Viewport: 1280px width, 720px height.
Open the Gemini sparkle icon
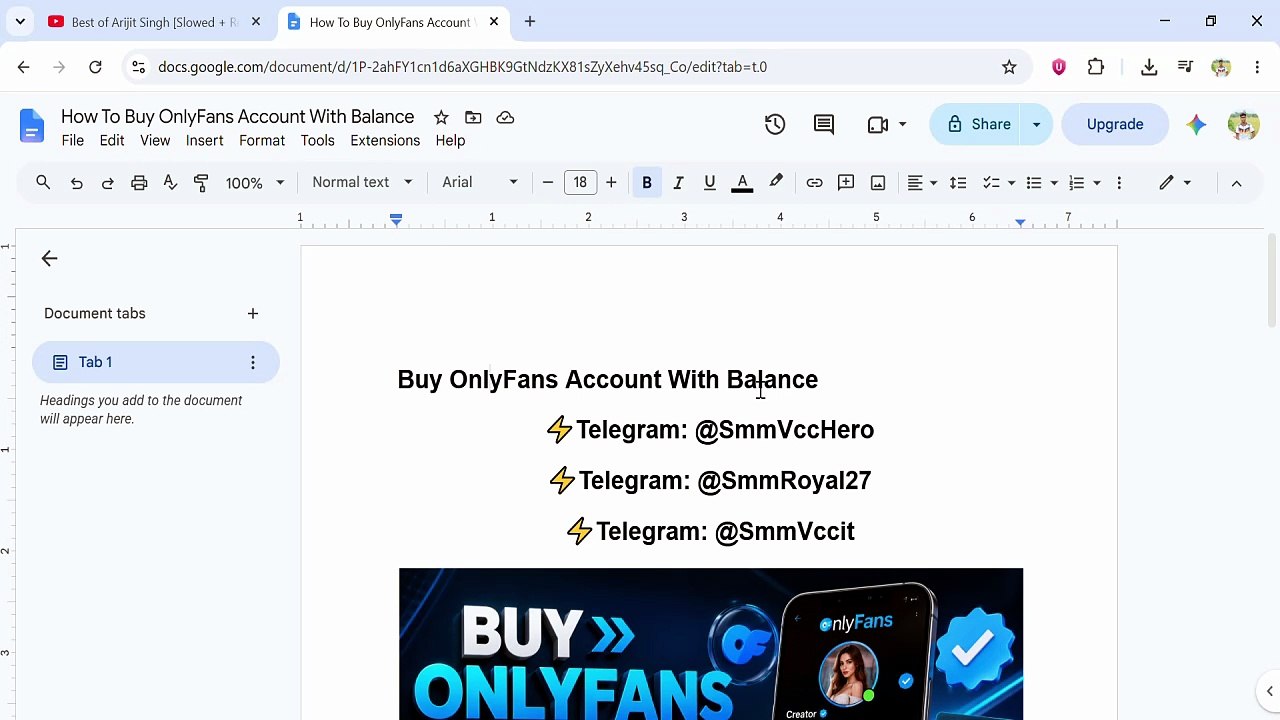click(x=1196, y=124)
